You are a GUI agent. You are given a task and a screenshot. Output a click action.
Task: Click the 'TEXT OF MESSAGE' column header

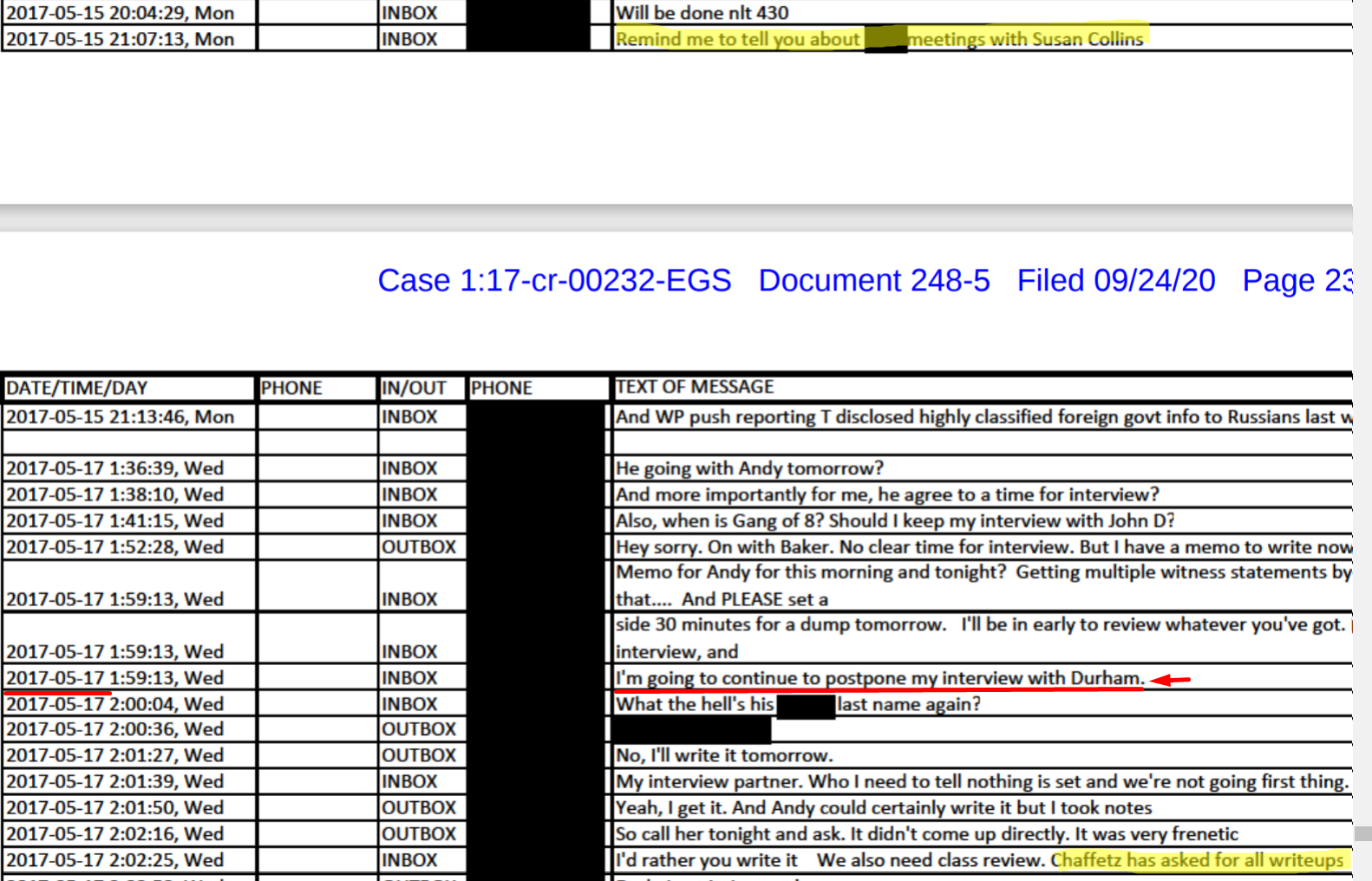(x=695, y=387)
